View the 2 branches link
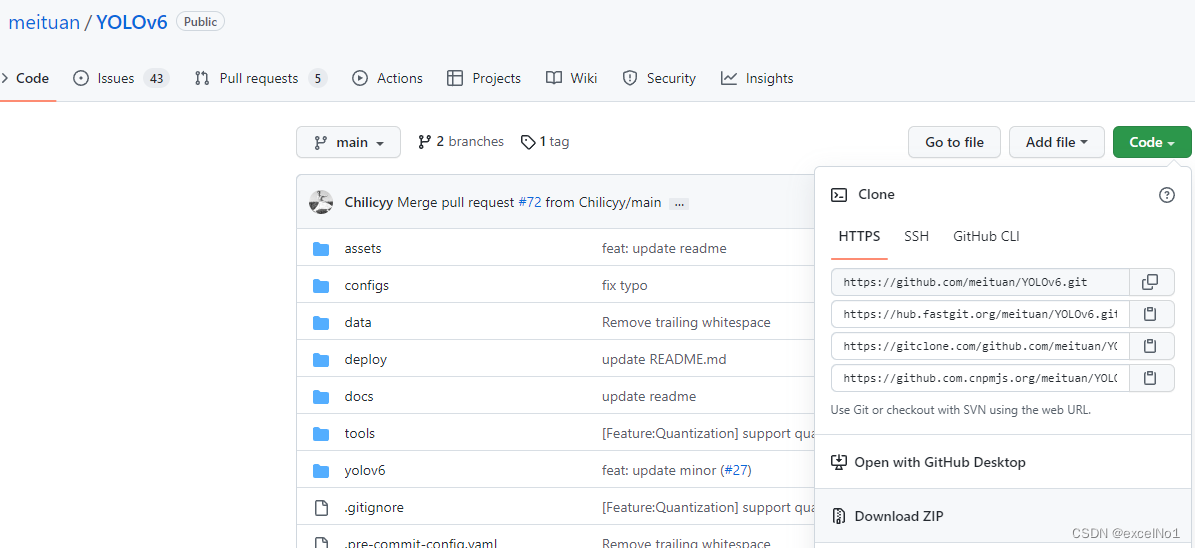The width and height of the screenshot is (1195, 548). 461,142
